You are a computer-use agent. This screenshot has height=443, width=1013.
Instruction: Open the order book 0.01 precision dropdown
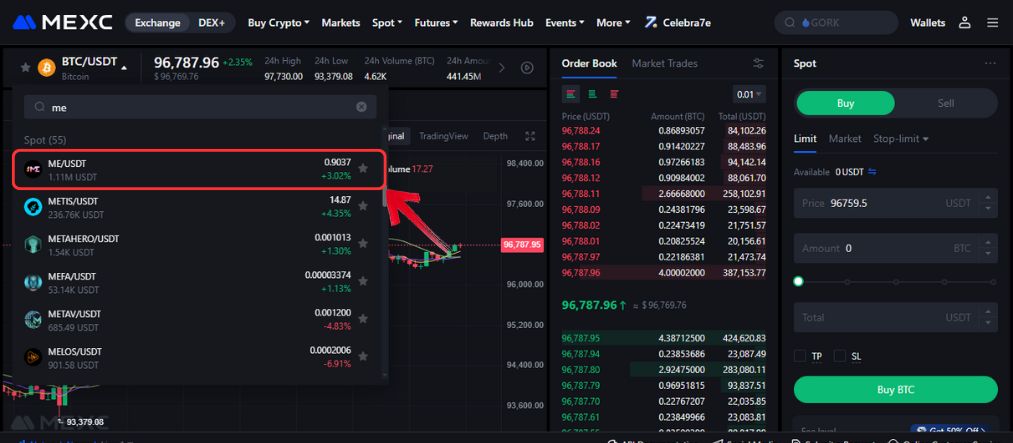pyautogui.click(x=749, y=94)
